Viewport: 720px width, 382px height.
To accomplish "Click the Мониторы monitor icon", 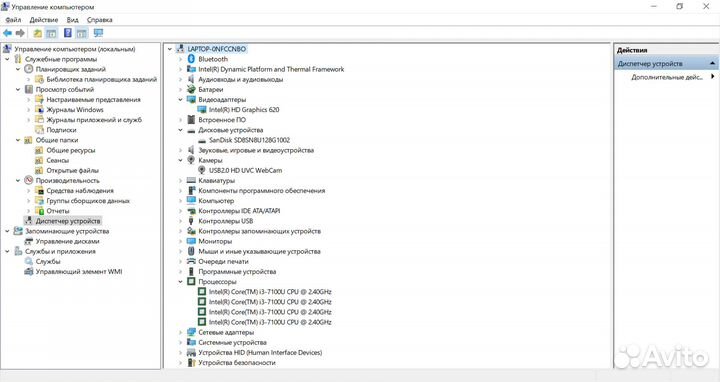I will tap(191, 241).
